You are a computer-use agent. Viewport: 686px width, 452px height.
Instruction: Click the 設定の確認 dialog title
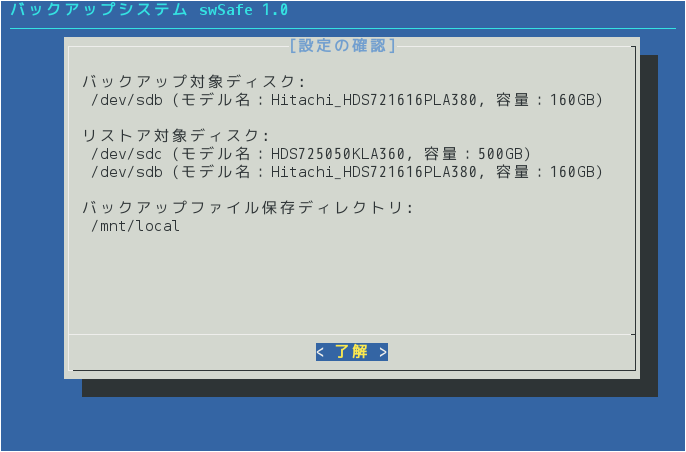point(343,46)
